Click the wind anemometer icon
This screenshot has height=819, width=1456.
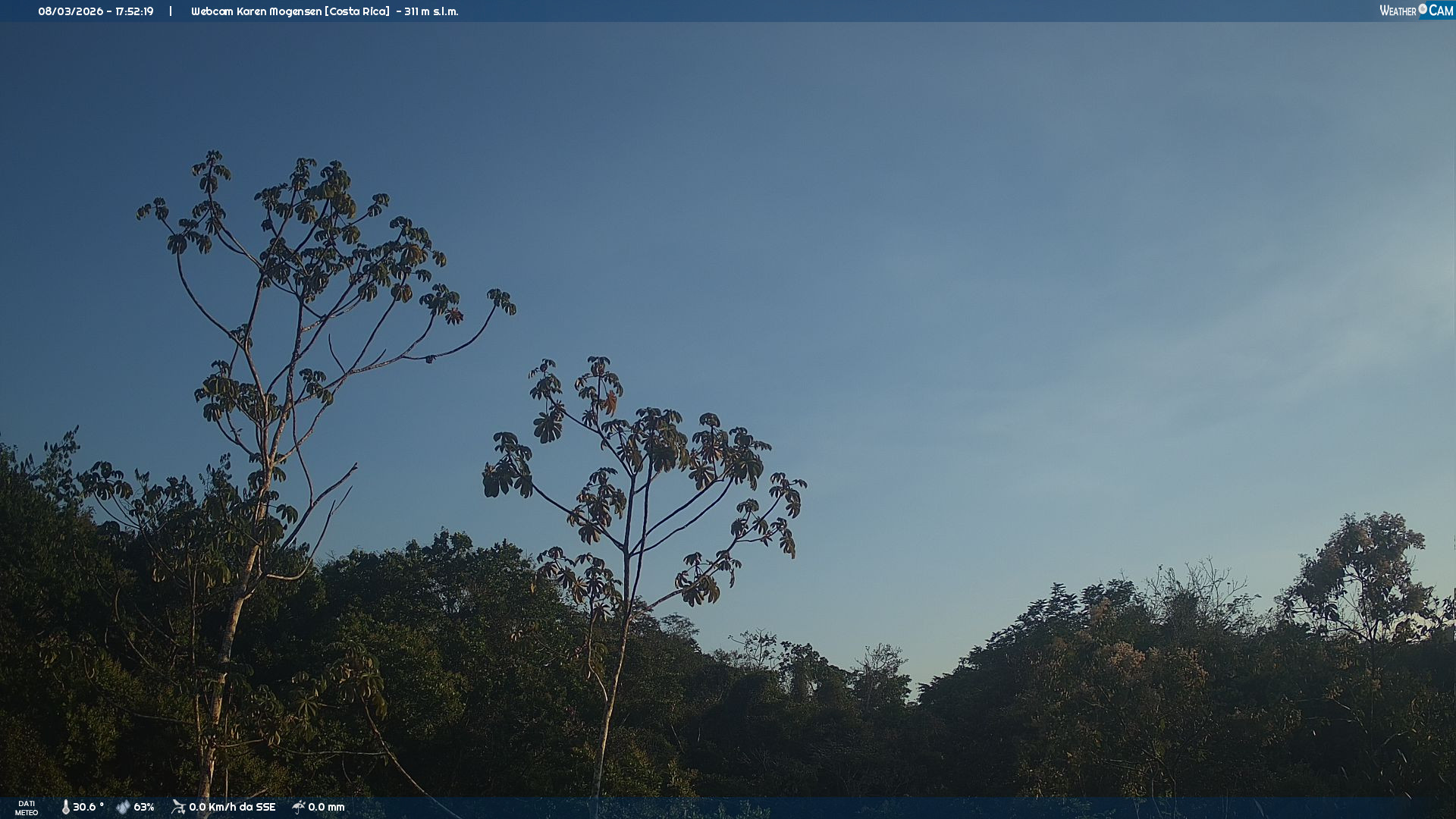pyautogui.click(x=178, y=807)
